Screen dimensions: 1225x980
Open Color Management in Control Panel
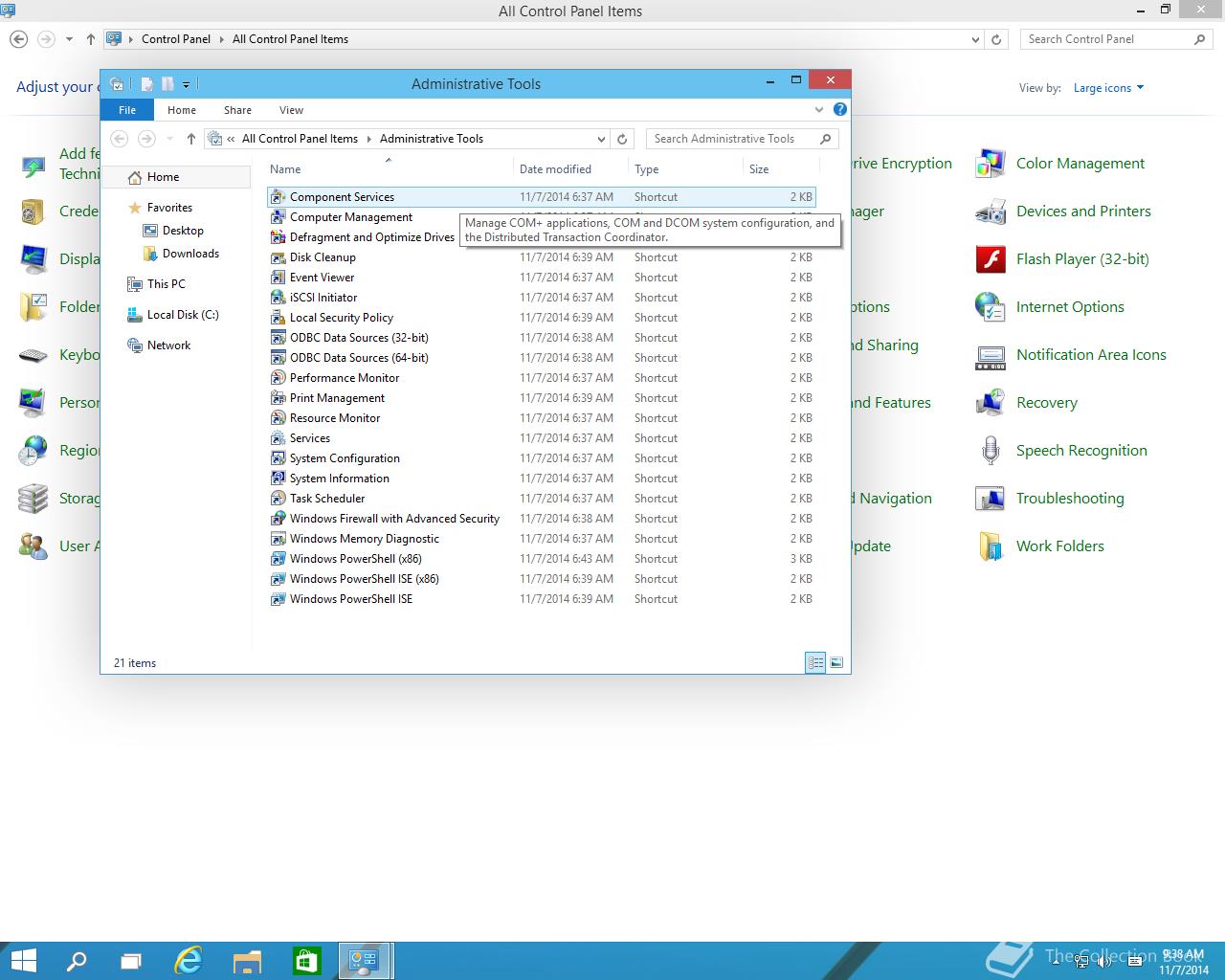990,164
